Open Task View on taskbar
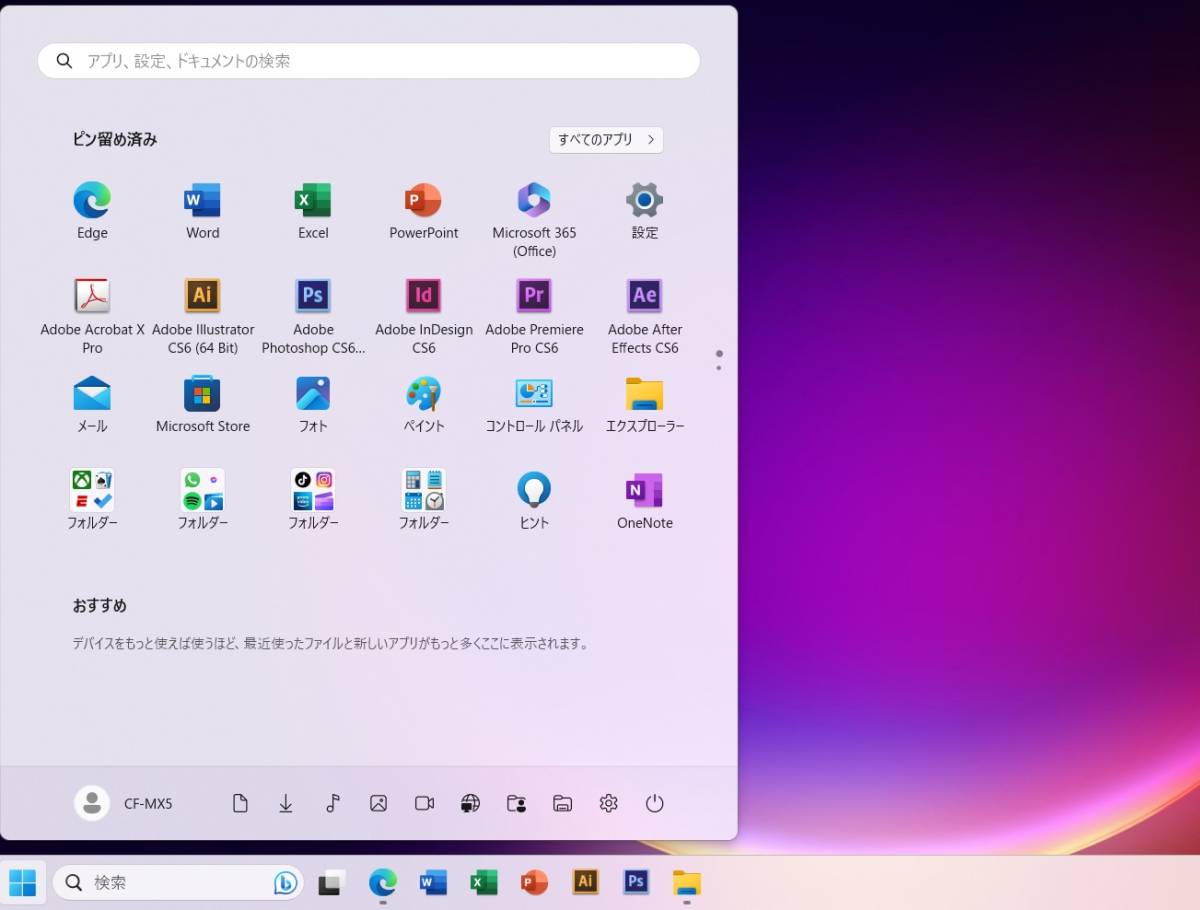The height and width of the screenshot is (910, 1200). pos(331,882)
